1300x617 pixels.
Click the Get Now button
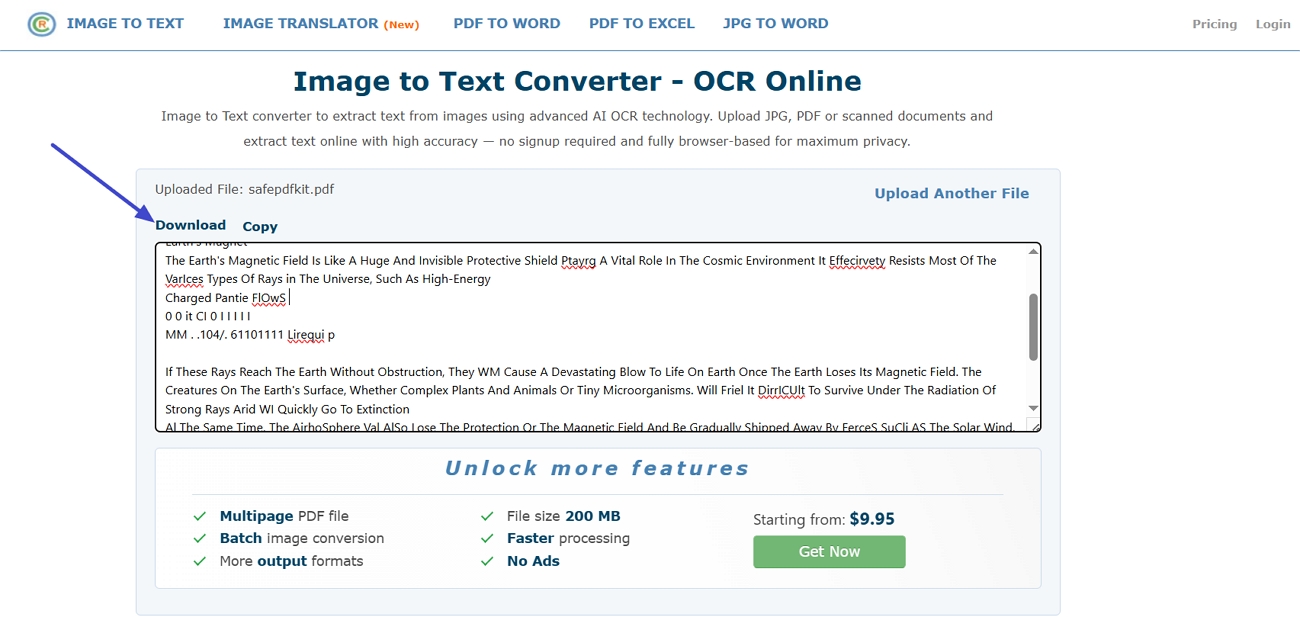tap(829, 552)
